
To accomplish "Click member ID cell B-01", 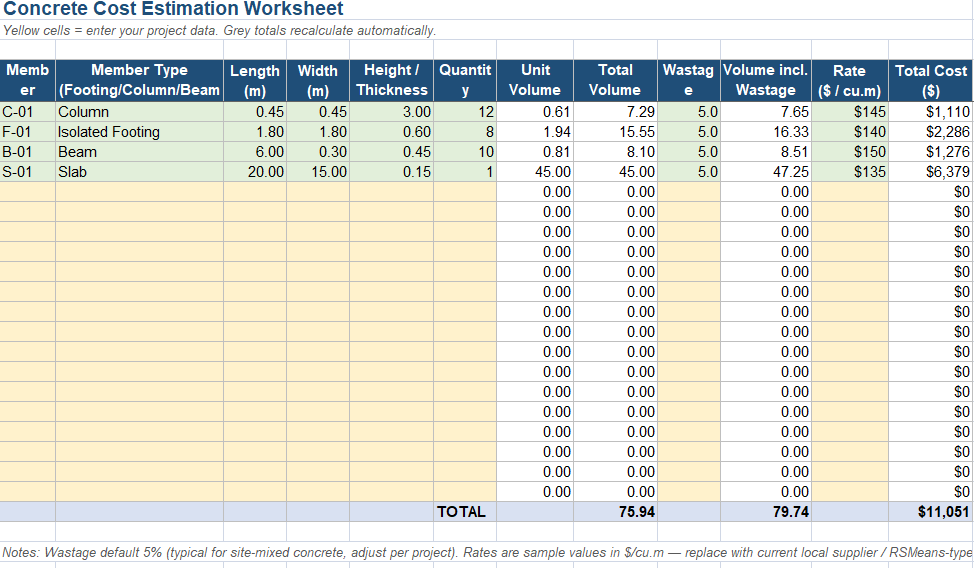I will pyautogui.click(x=27, y=152).
